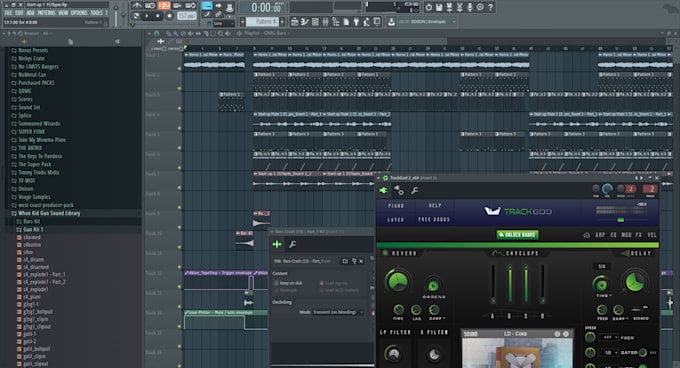Screen dimensions: 680x368
Task: Click the envelope Attack slider
Action: [x=493, y=284]
